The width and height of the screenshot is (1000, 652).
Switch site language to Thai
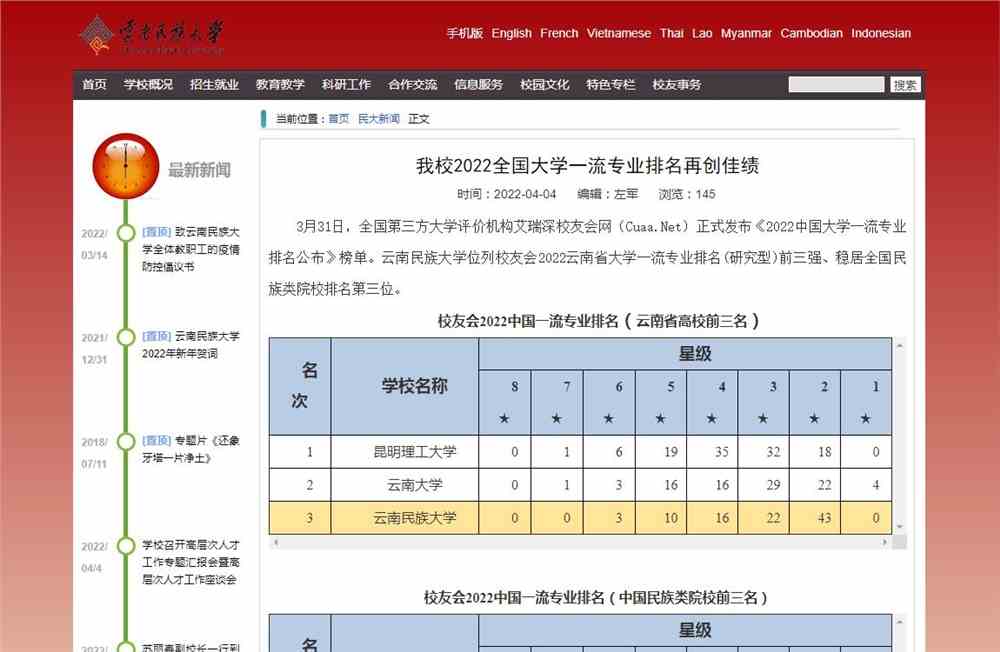click(672, 33)
